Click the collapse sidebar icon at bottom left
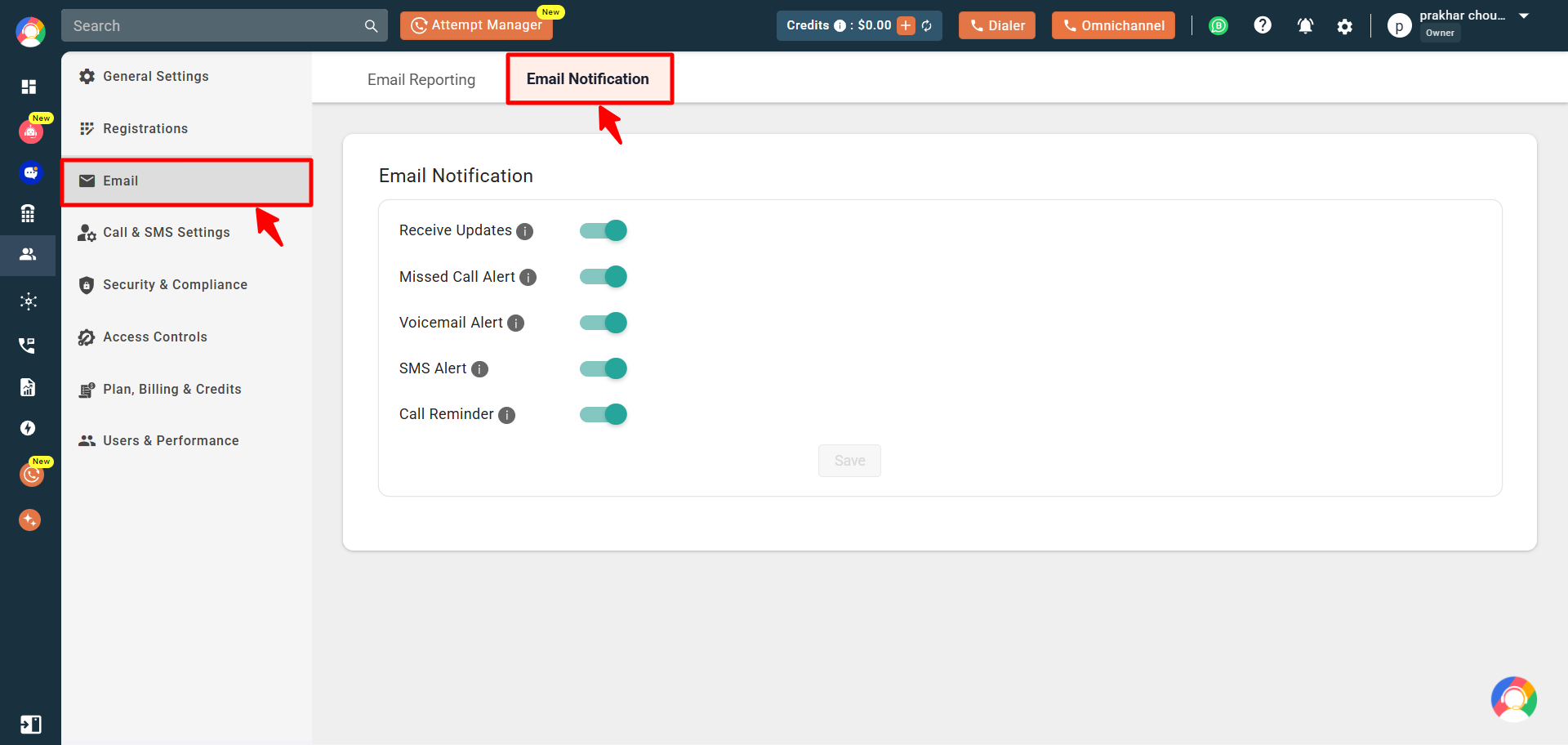The image size is (1568, 745). coord(30,725)
